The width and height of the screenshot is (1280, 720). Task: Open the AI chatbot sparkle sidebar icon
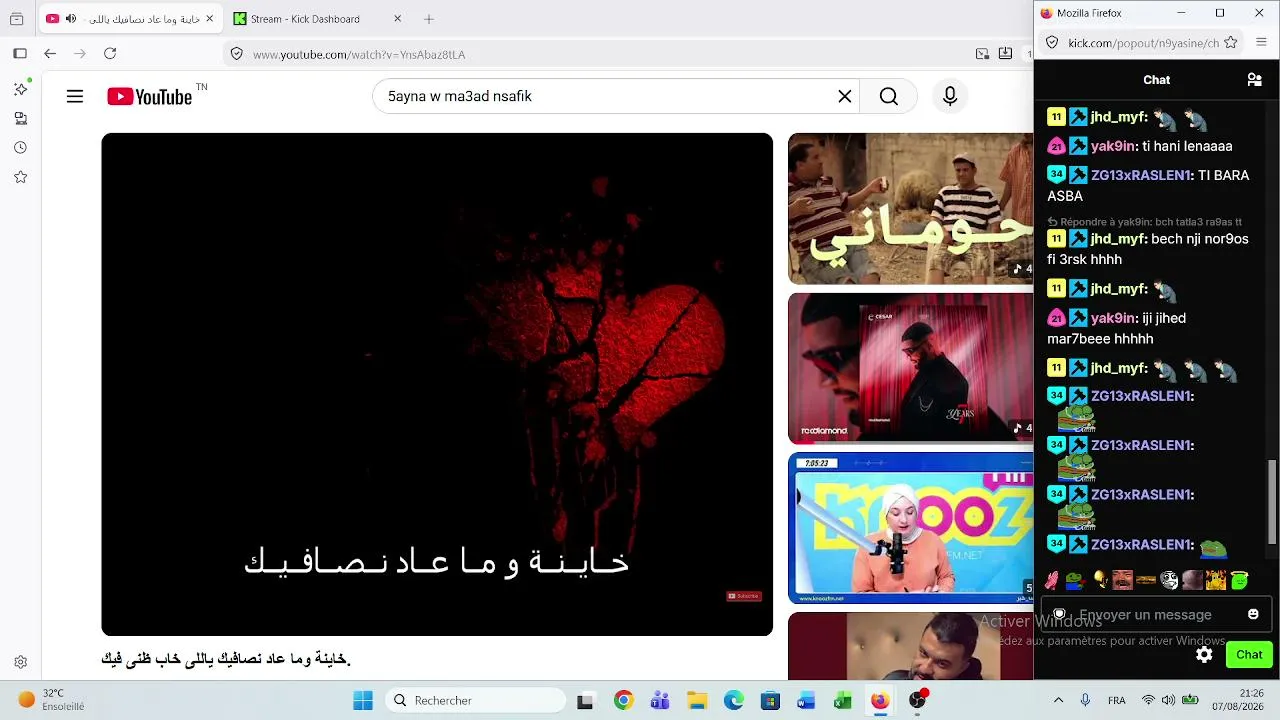pos(20,89)
